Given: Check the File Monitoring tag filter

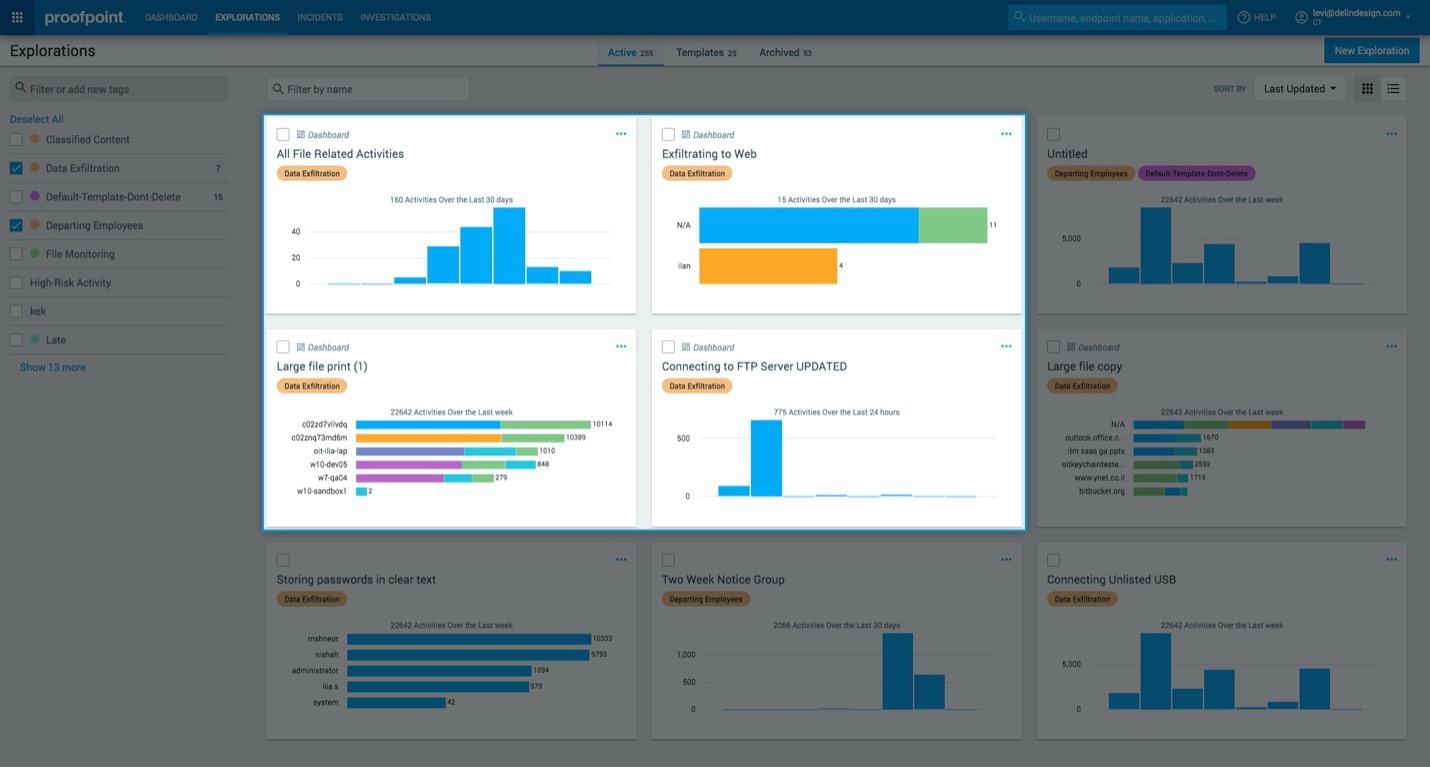Looking at the screenshot, I should 16,254.
